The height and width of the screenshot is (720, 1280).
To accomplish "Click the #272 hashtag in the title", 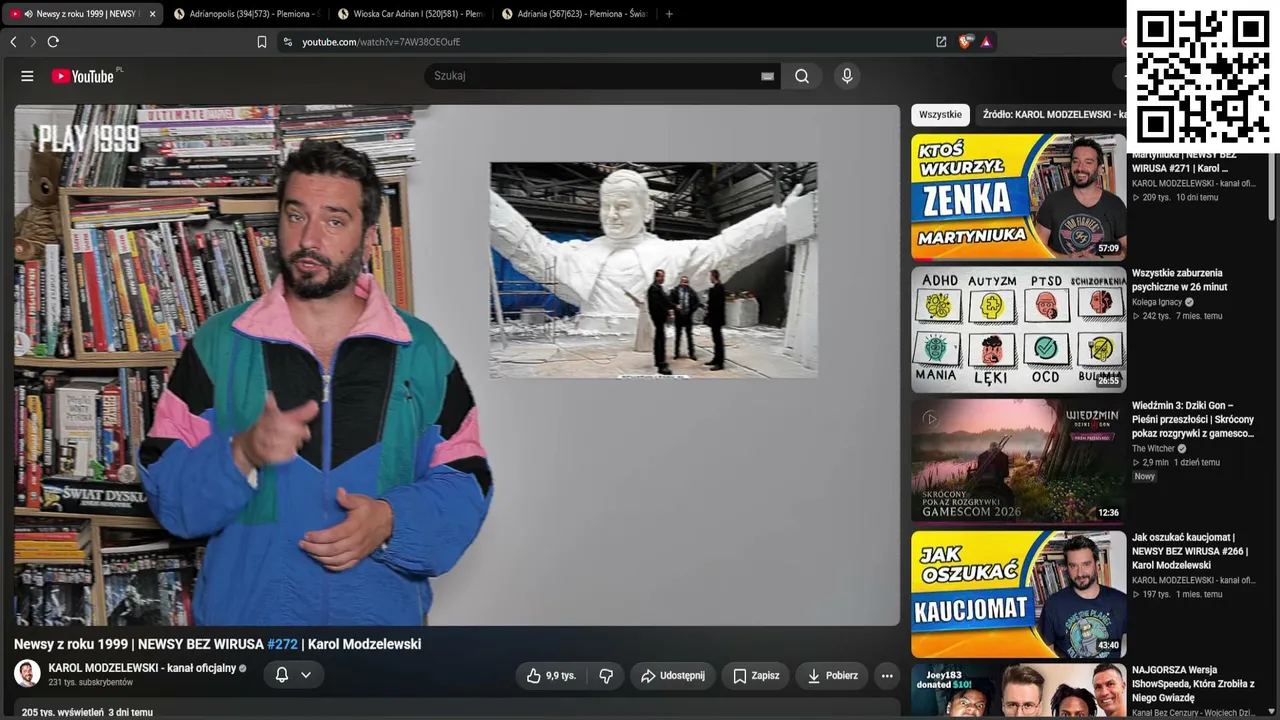I will (x=283, y=644).
